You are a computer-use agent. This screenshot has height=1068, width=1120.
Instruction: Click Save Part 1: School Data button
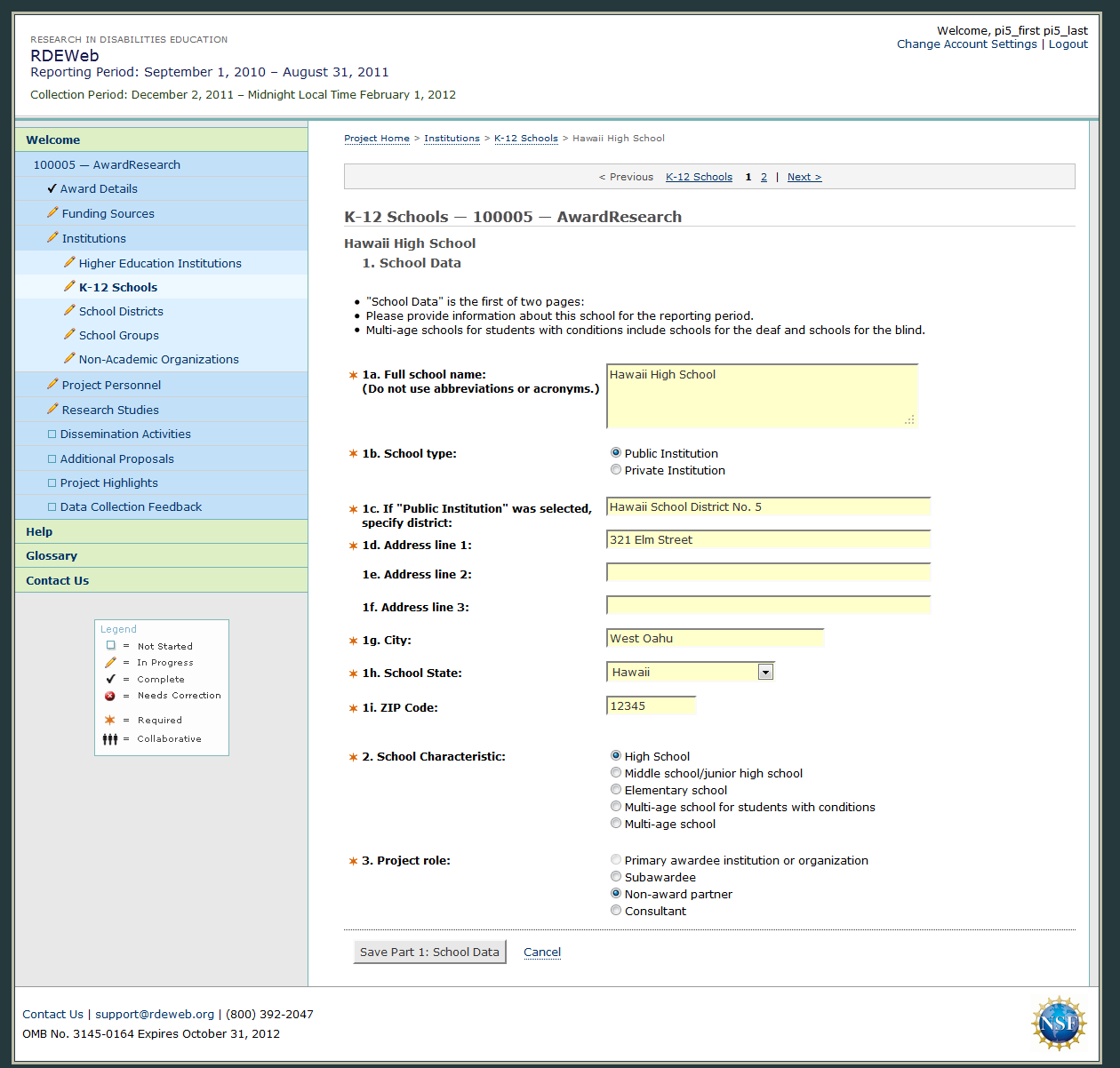(x=429, y=952)
